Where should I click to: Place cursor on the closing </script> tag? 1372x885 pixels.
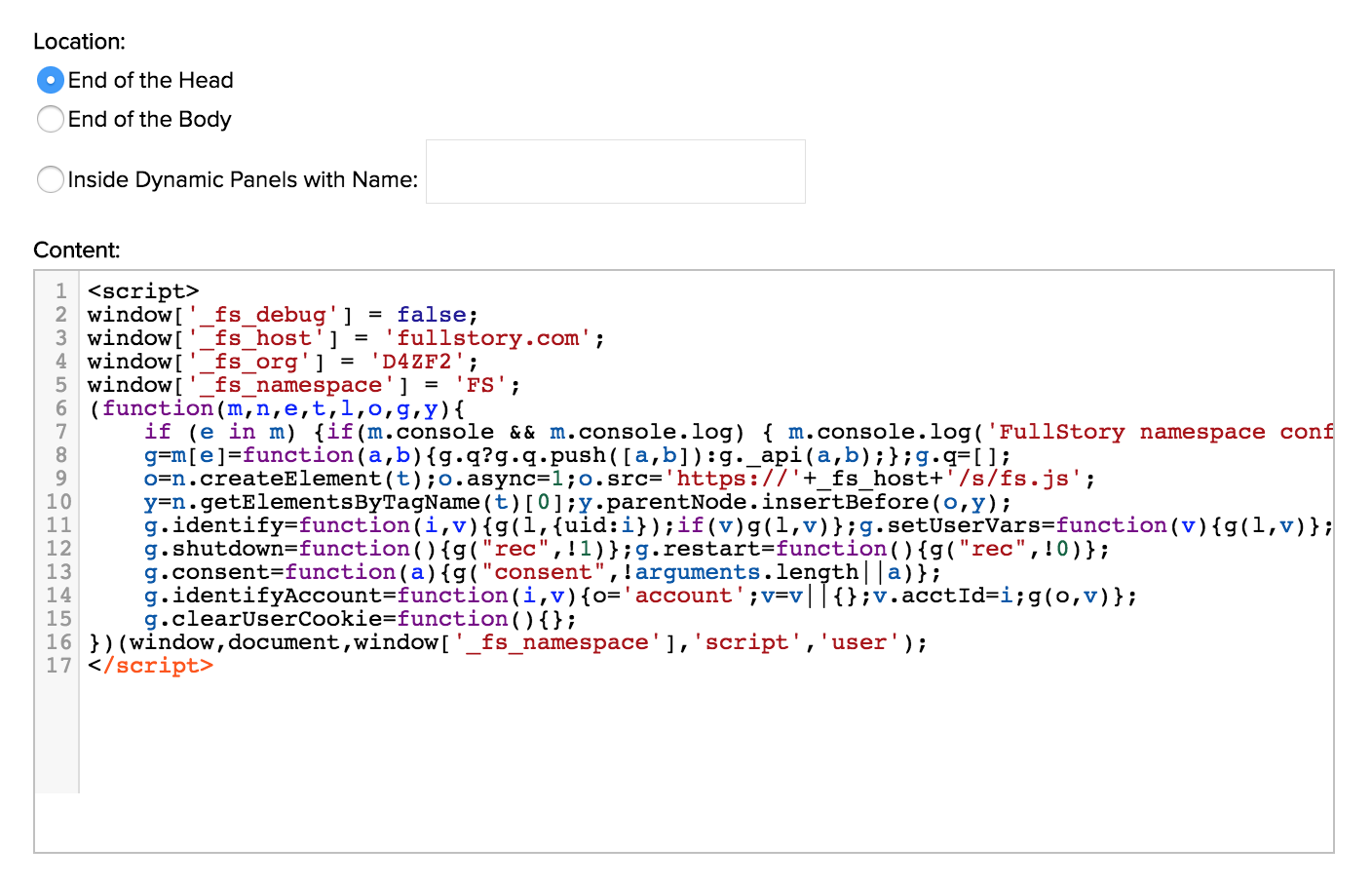pyautogui.click(x=150, y=666)
